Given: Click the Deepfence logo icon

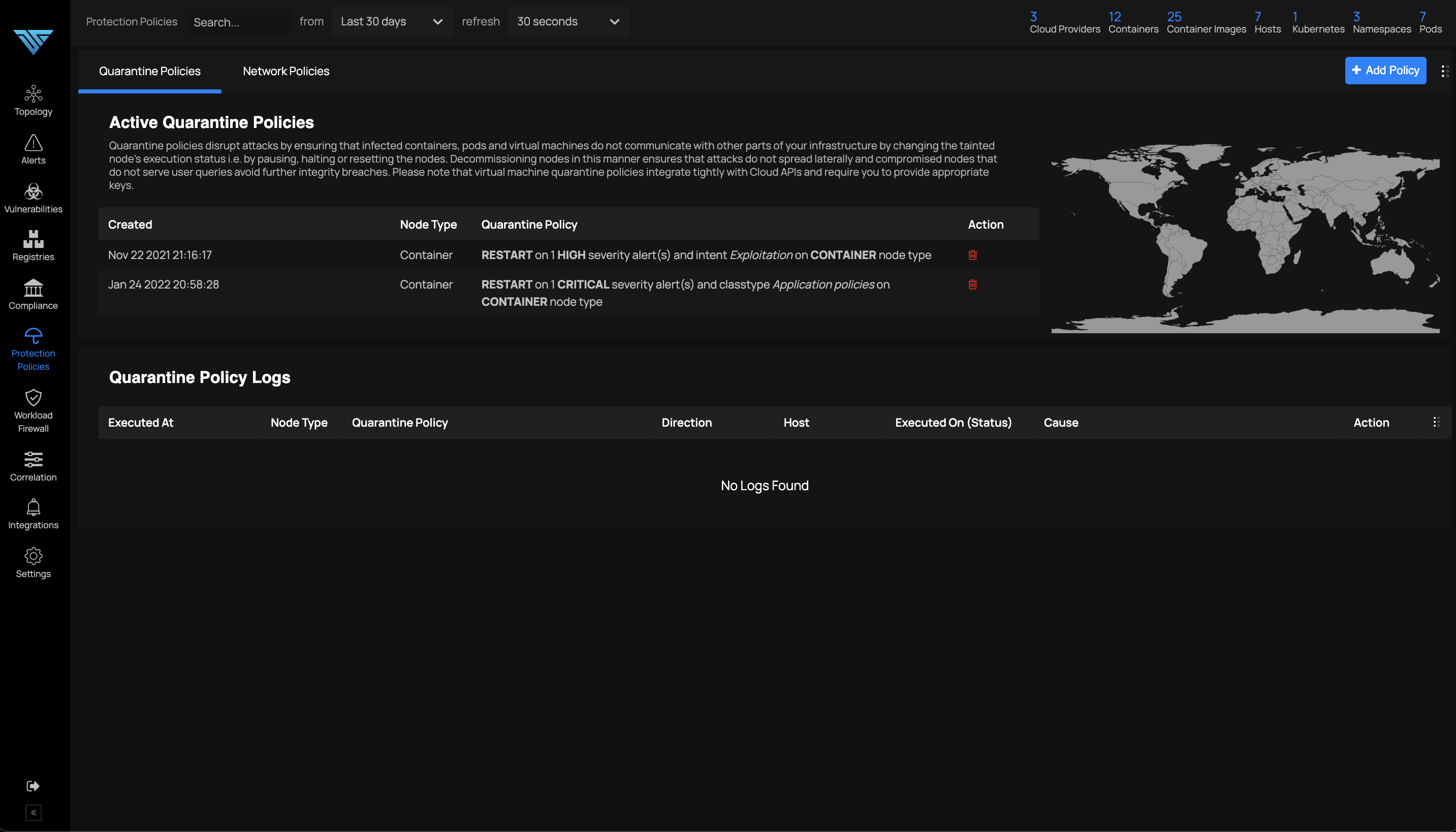Looking at the screenshot, I should 33,42.
